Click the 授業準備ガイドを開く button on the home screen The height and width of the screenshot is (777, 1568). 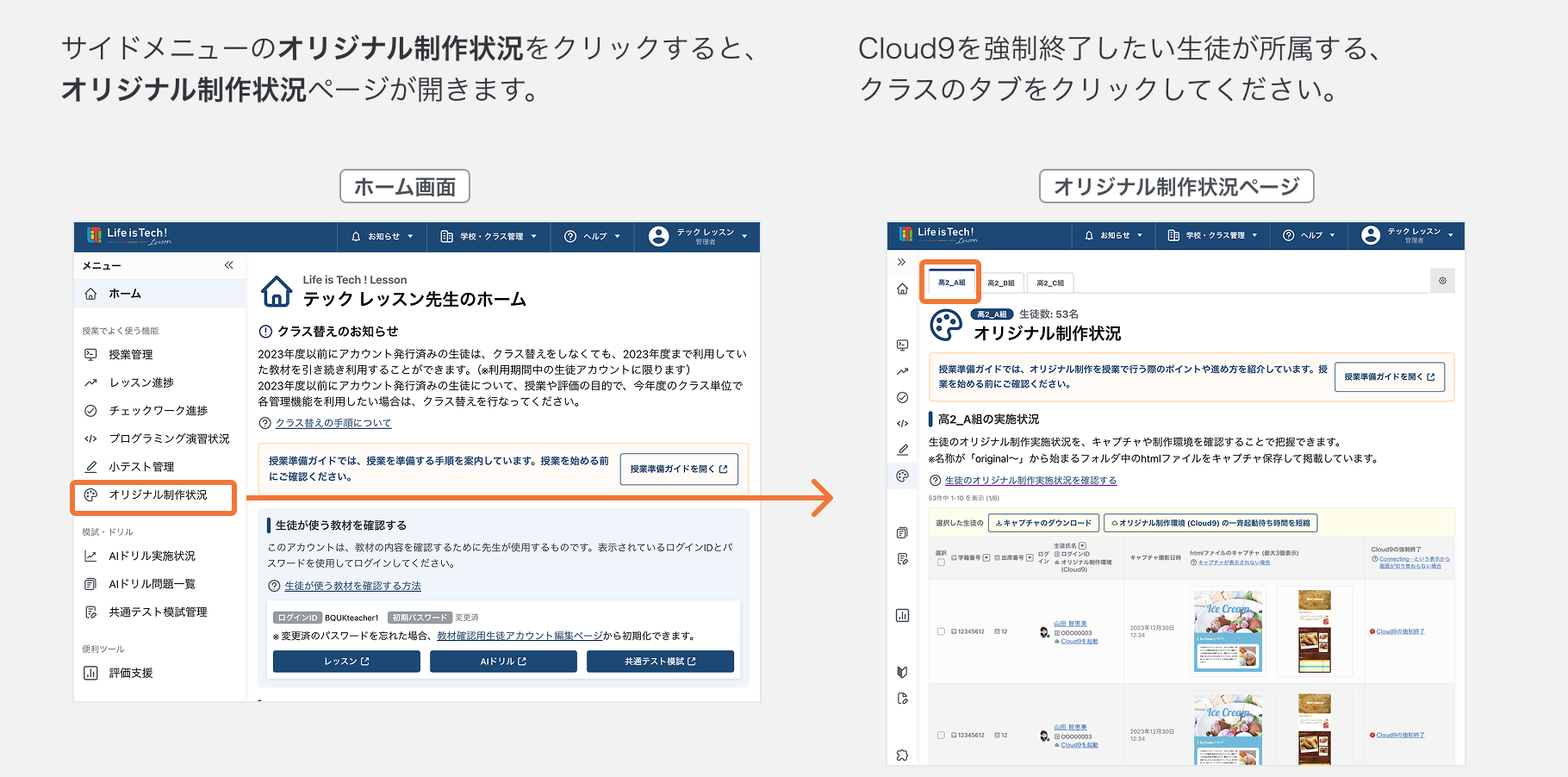click(x=679, y=469)
